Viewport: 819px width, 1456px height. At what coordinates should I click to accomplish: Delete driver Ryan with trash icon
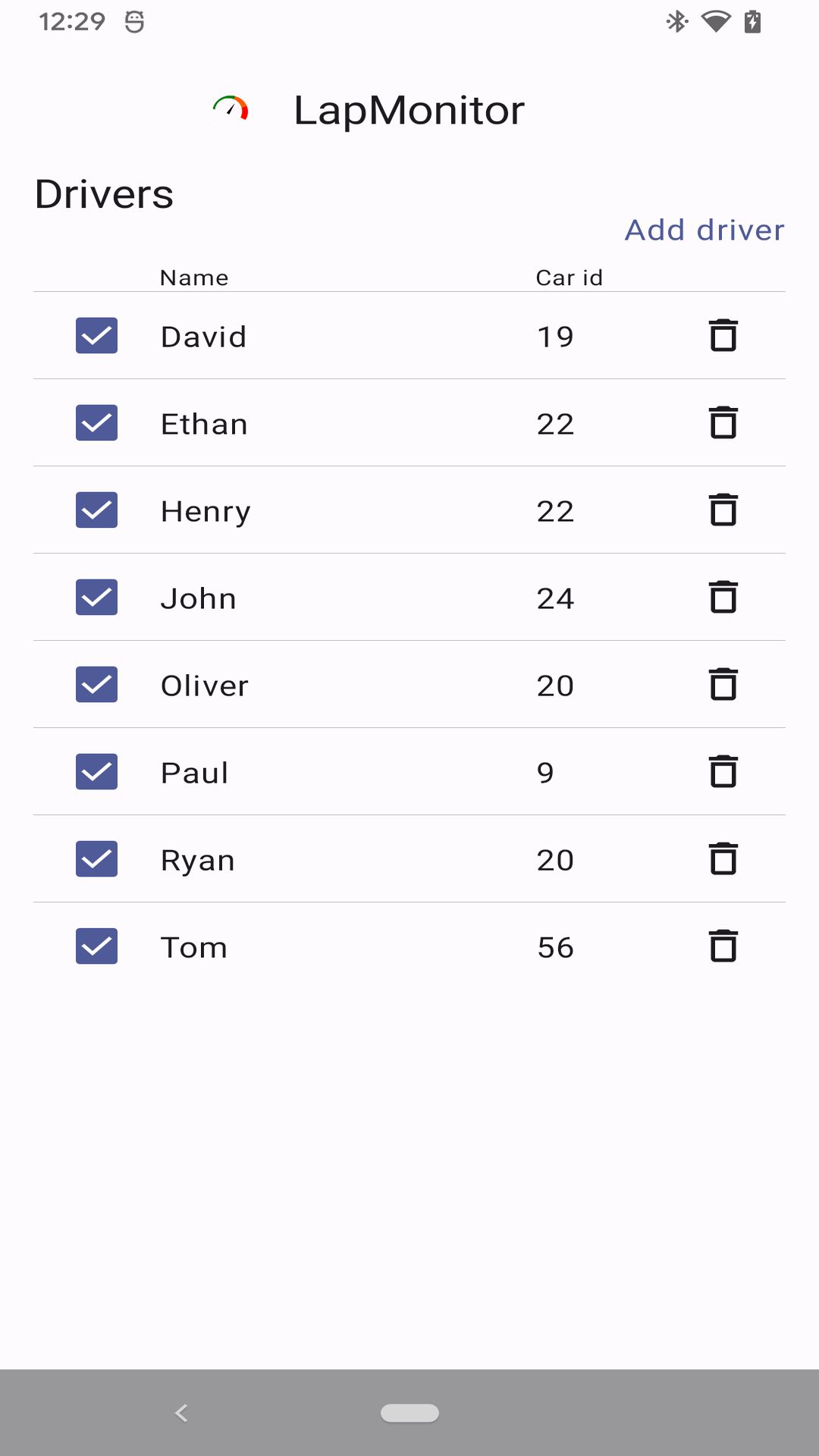pos(723,858)
